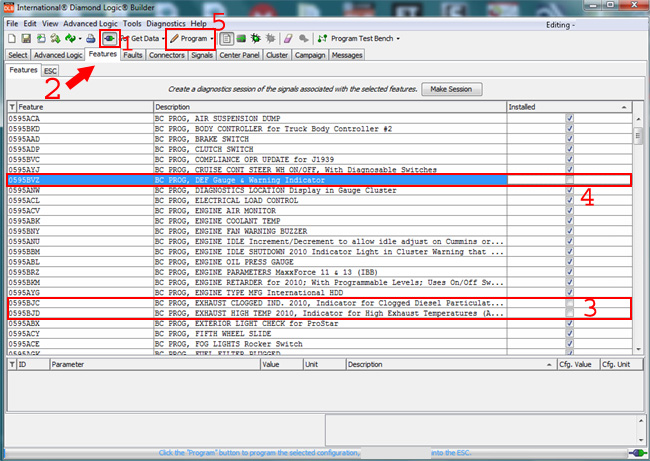
Task: Toggle Installed checkbox for 0595ACY Fifth Wheel Slide
Action: (570, 334)
